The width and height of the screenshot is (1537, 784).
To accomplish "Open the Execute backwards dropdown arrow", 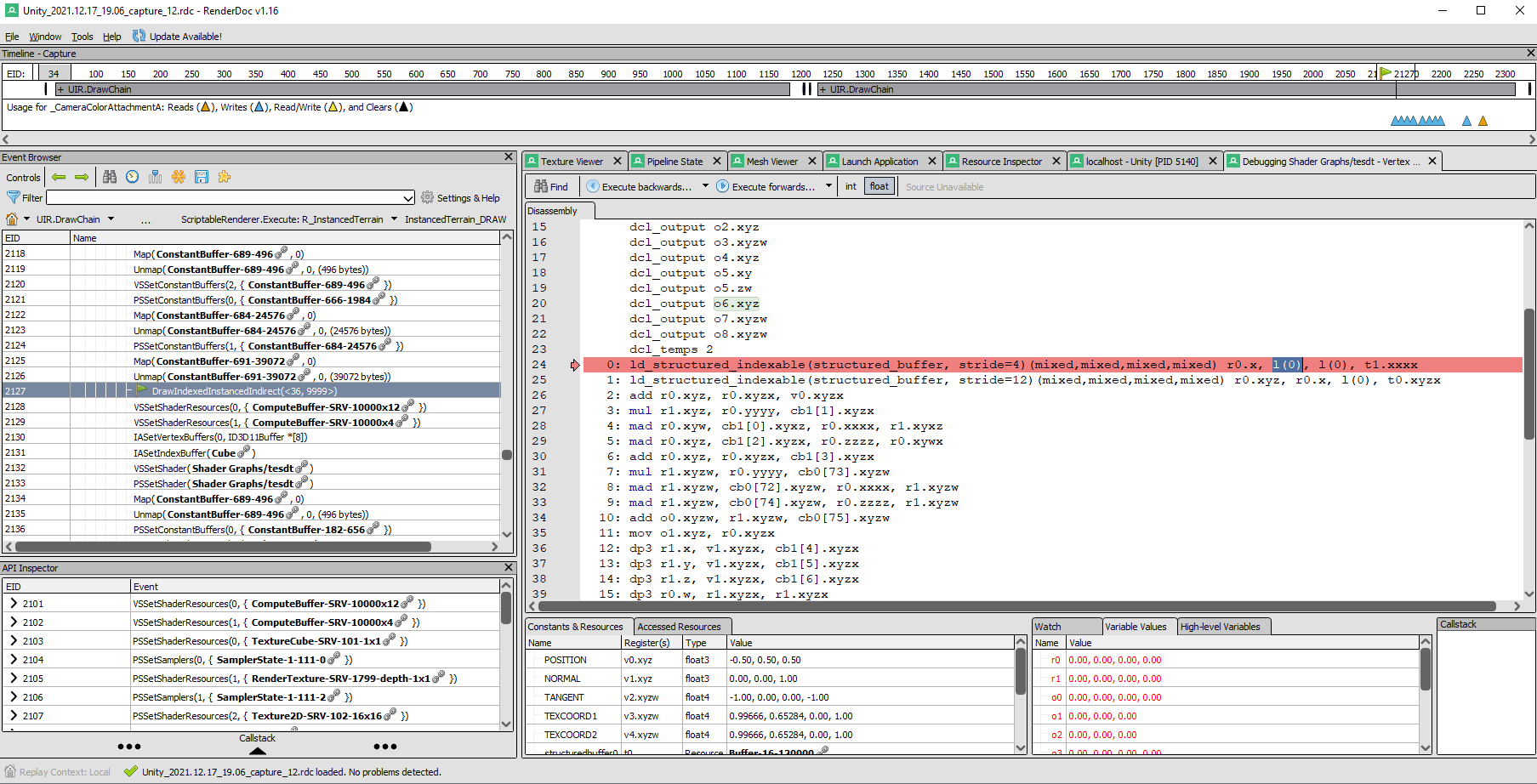I will [705, 186].
